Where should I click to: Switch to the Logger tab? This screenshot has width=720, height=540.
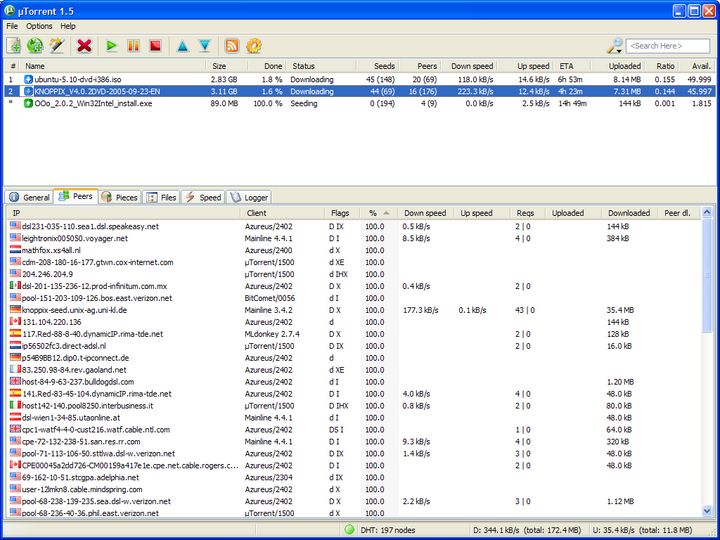[249, 197]
